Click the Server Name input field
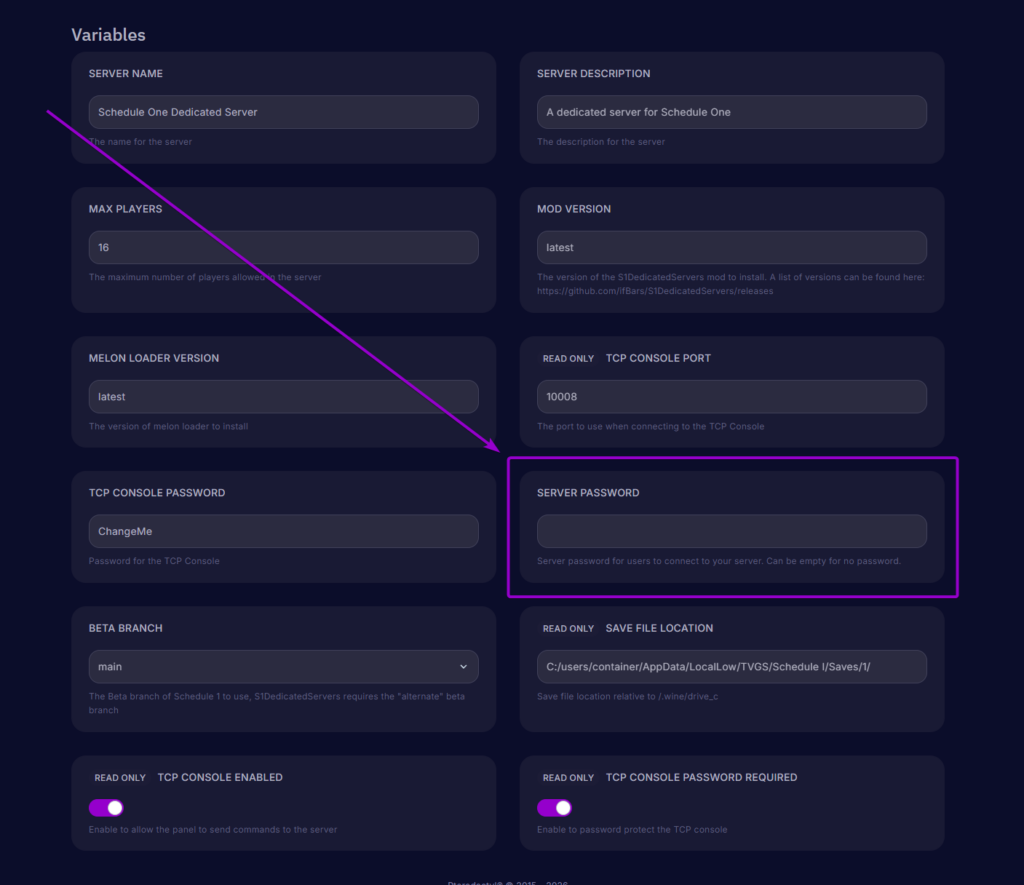Screen dimensions: 1024x885 (x=283, y=112)
